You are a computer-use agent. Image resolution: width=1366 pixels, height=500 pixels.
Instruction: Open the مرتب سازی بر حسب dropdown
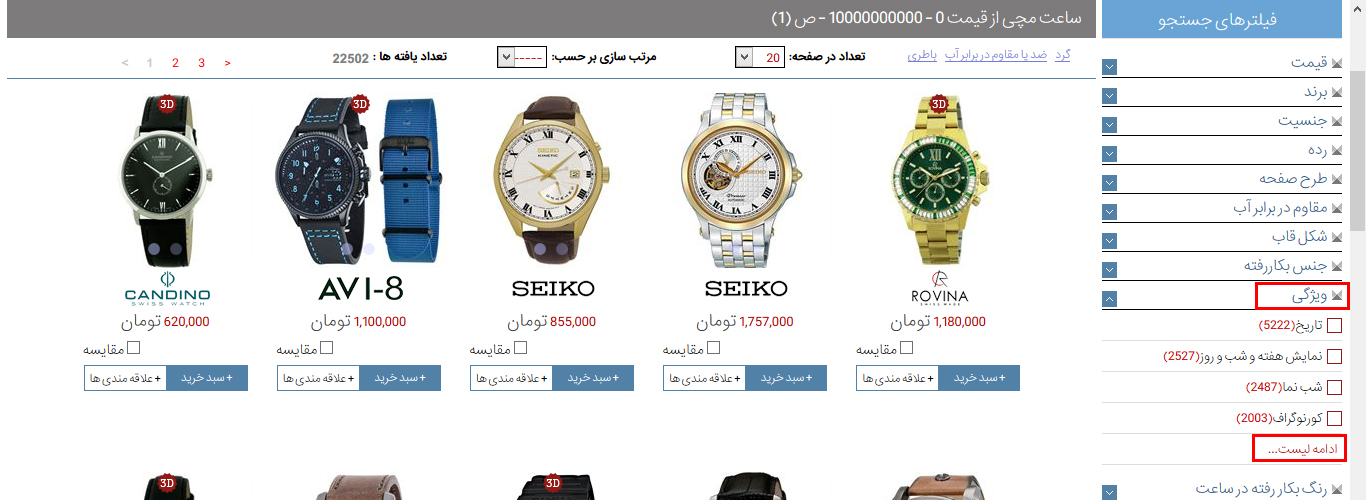pyautogui.click(x=522, y=57)
